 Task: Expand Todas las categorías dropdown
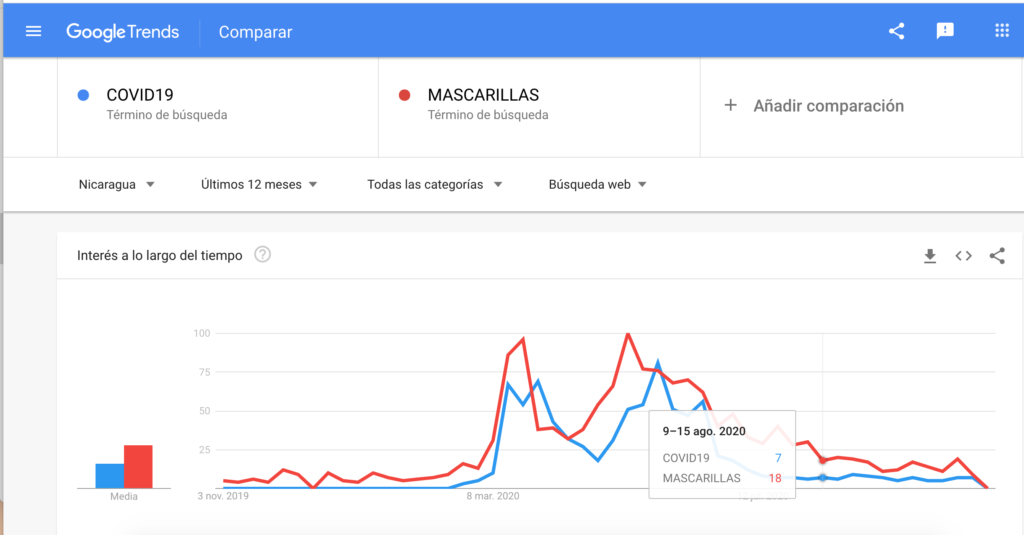click(434, 184)
